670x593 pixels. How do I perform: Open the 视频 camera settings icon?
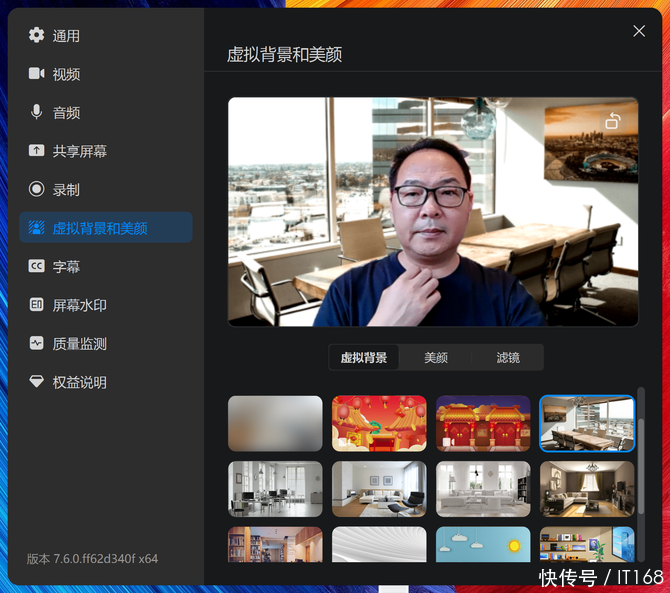point(37,74)
